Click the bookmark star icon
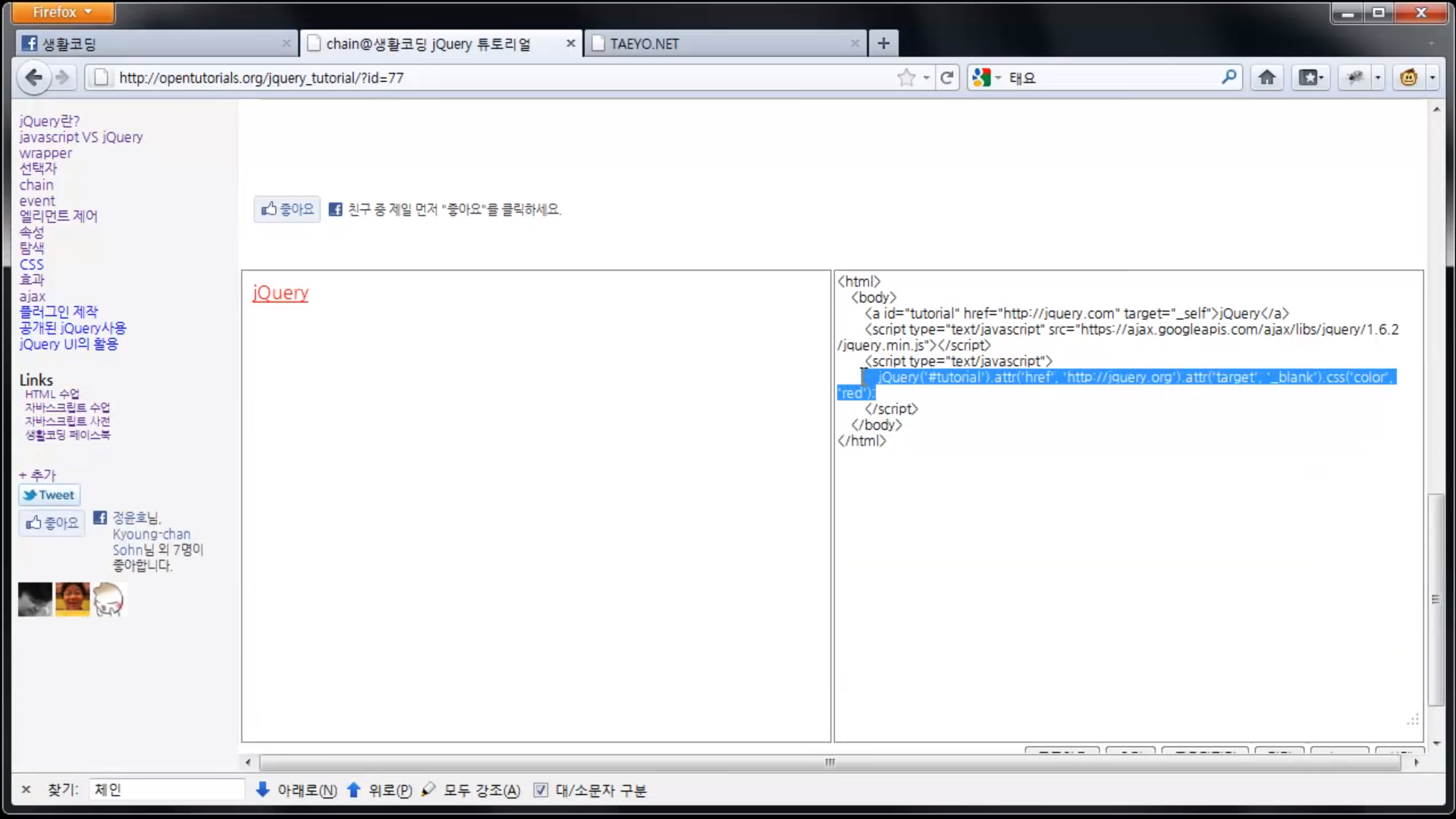Screen dimensions: 1456x819 905,77
